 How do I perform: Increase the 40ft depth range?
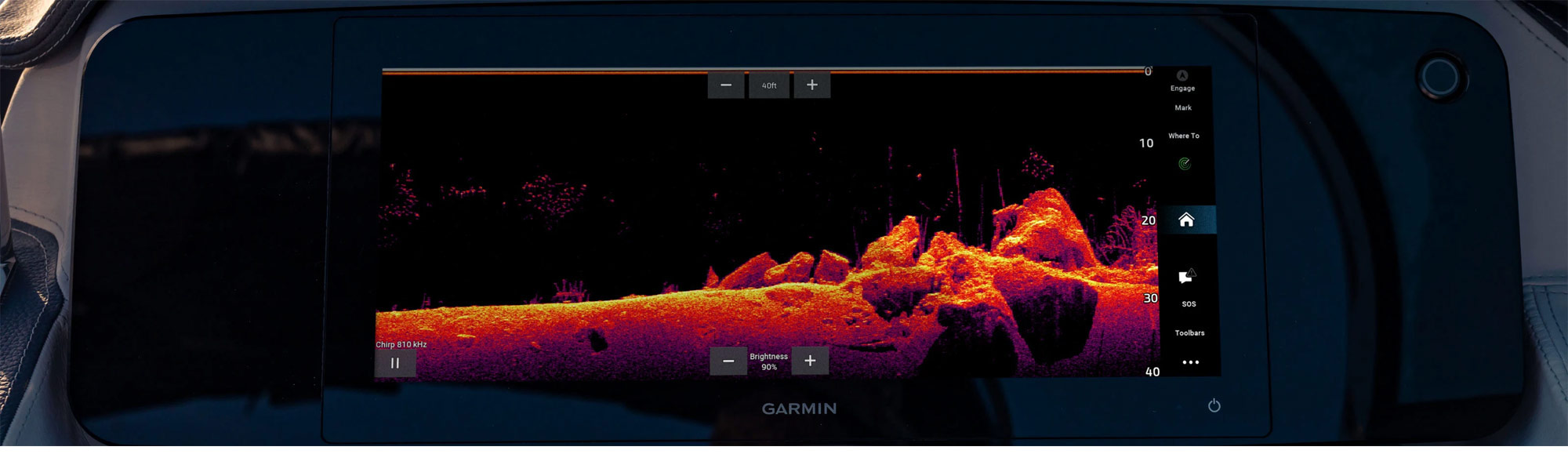click(812, 85)
